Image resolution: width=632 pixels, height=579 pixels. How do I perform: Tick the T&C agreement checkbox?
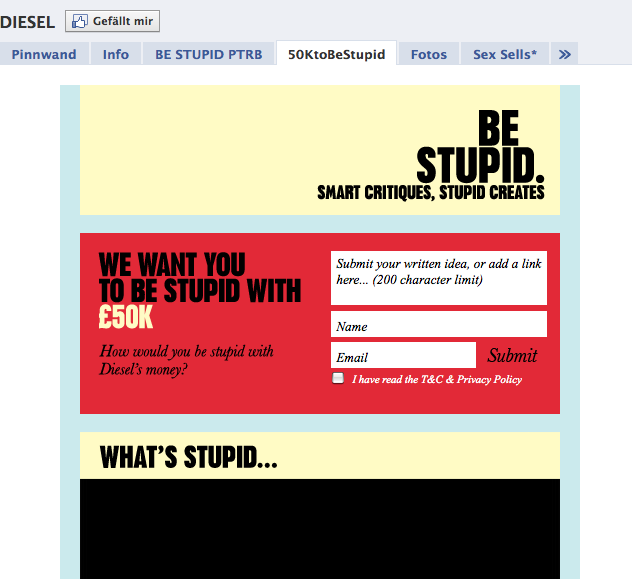[x=338, y=378]
